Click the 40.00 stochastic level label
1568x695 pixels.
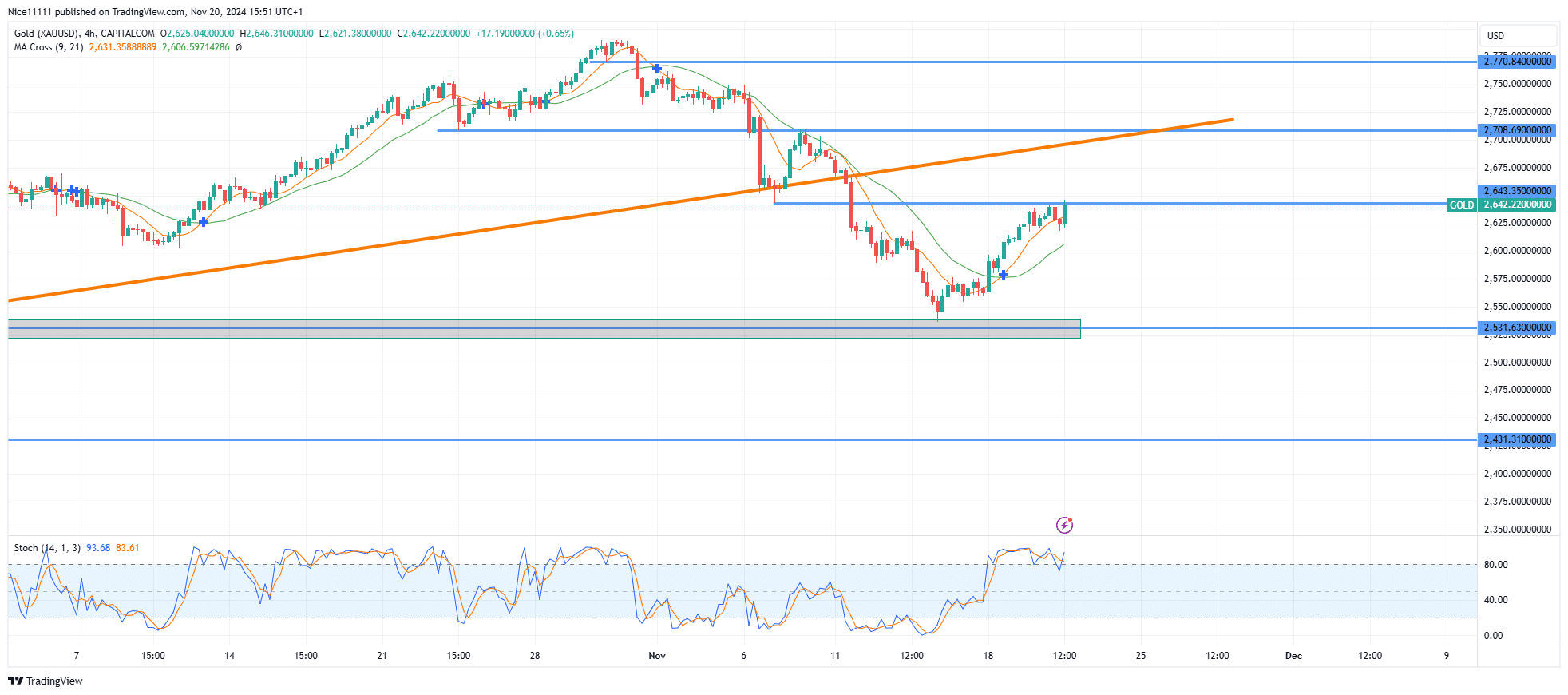pyautogui.click(x=1495, y=600)
